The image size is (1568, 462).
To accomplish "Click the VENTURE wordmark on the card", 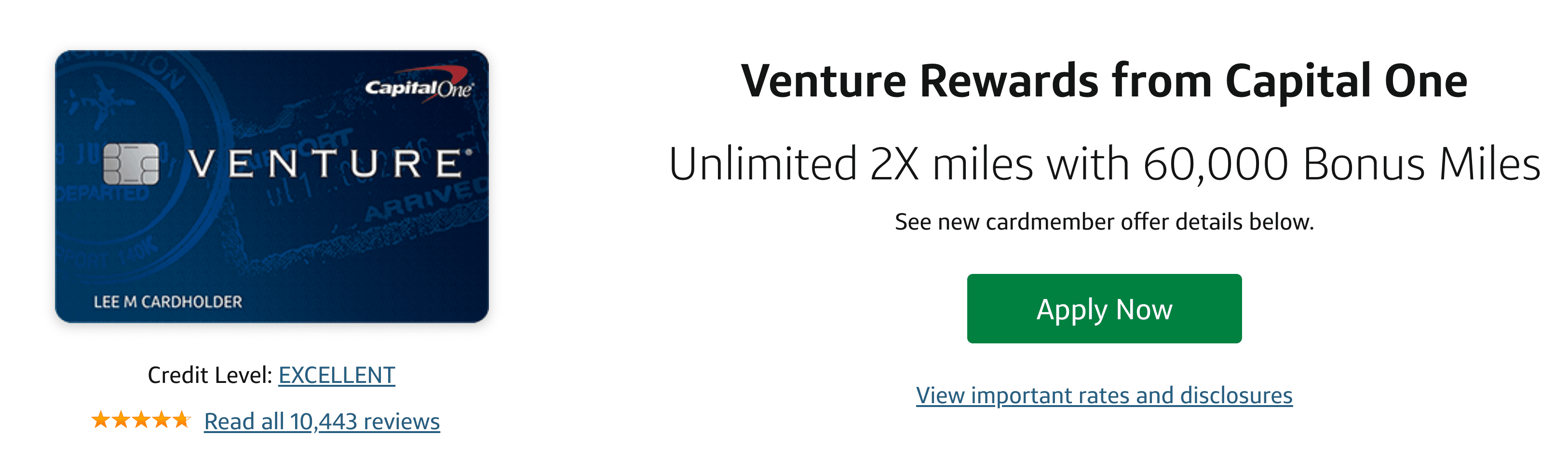I will point(329,164).
